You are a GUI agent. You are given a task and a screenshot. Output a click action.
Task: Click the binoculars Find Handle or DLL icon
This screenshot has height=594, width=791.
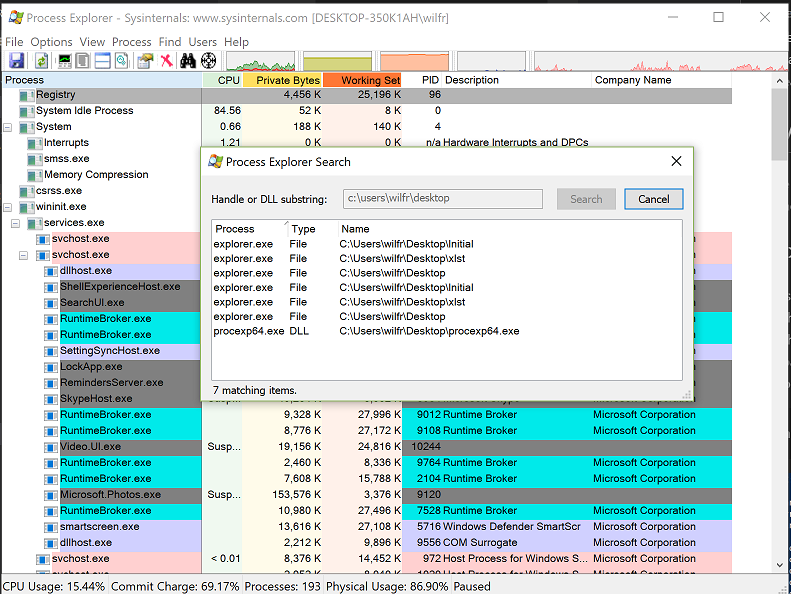(x=188, y=61)
